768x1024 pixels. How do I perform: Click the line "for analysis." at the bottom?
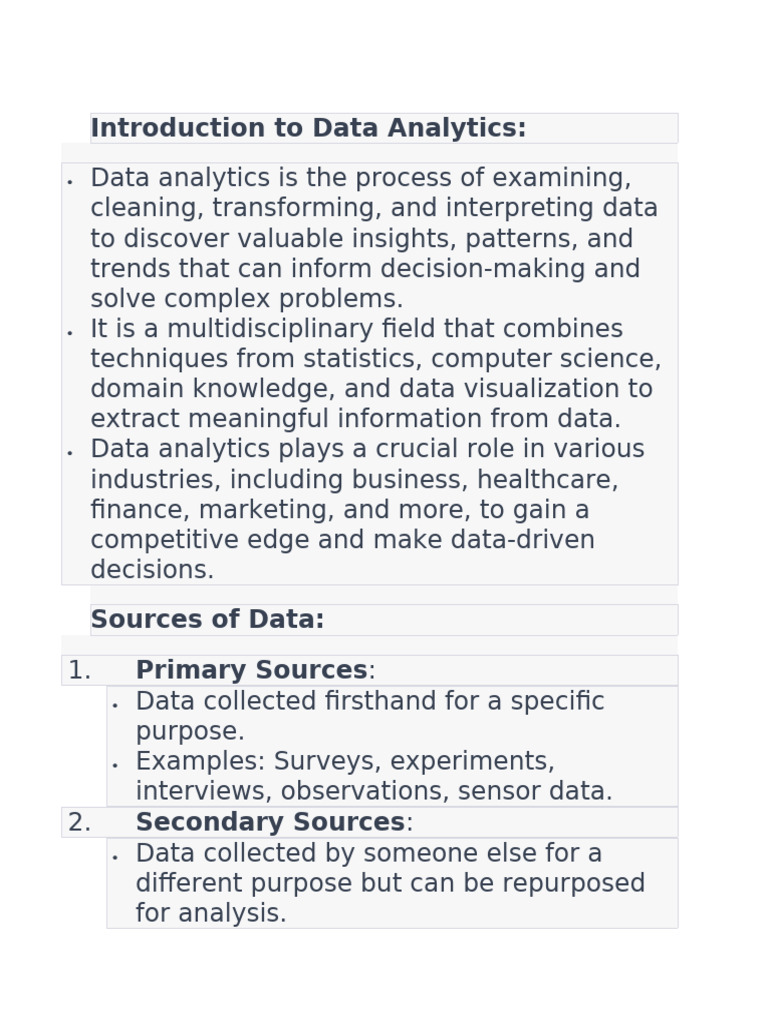211,914
